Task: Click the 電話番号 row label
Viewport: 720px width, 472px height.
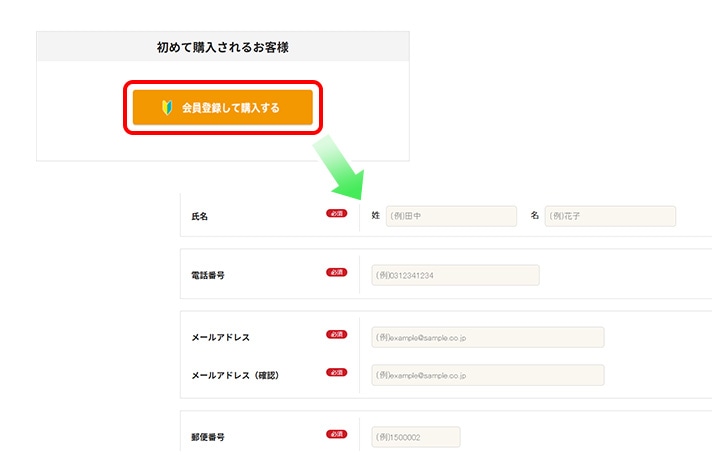Action: 207,275
